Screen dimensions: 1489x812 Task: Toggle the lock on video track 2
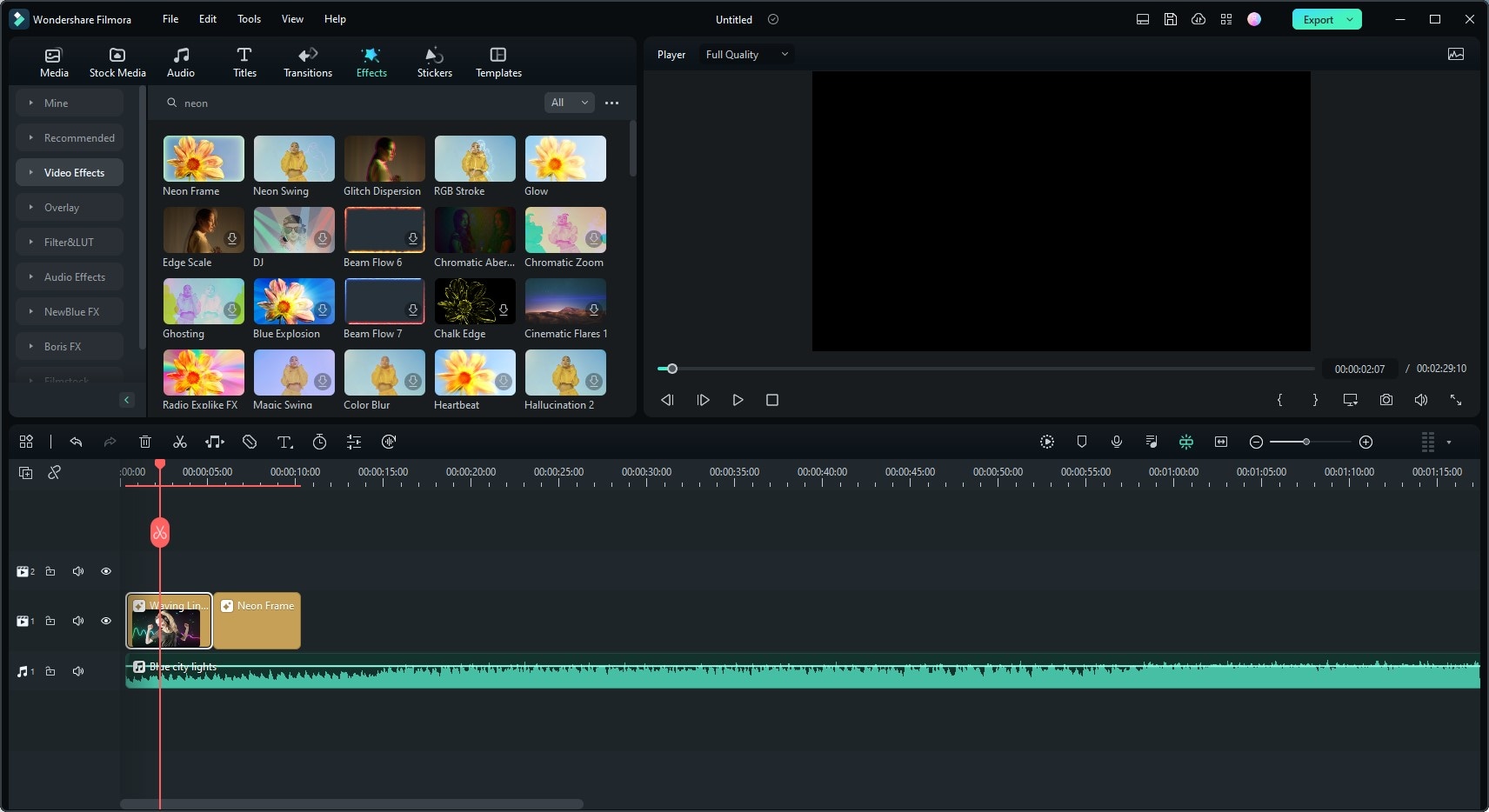pyautogui.click(x=50, y=571)
